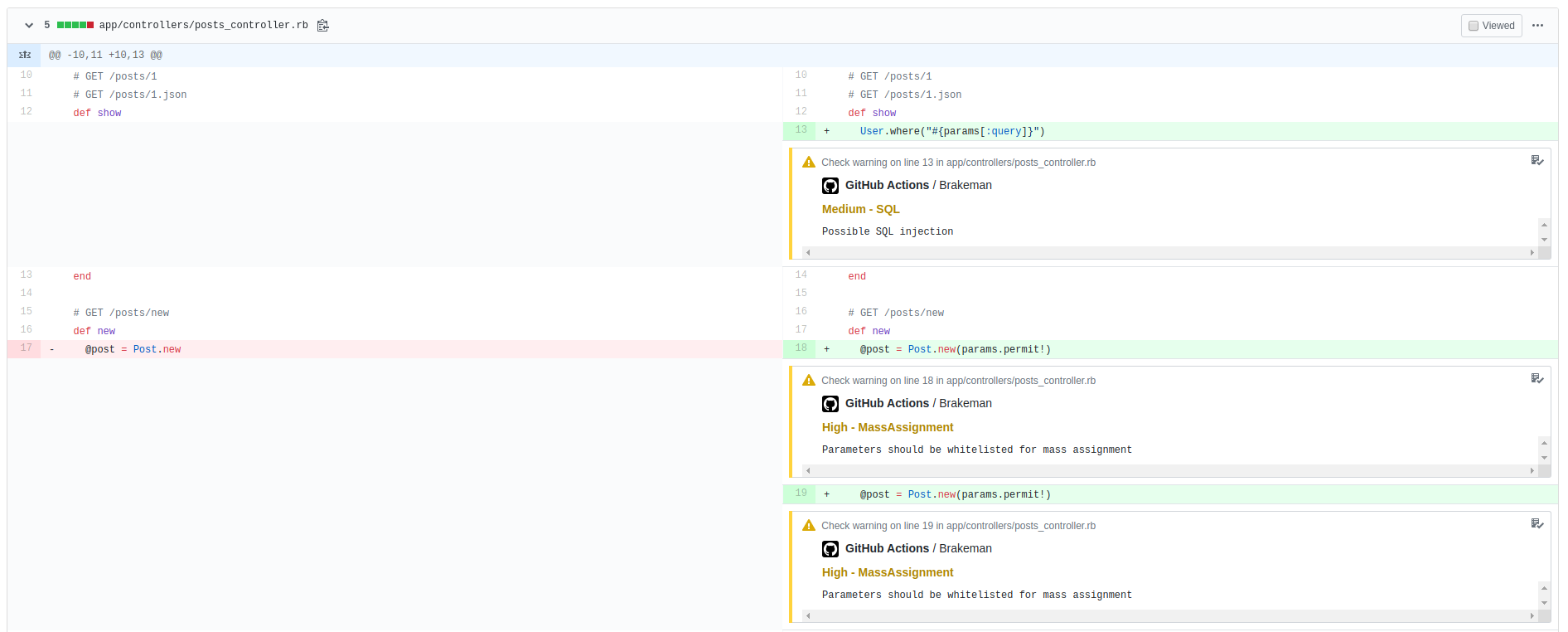Click GitHub logo in SQL injection annotation
The height and width of the screenshot is (632, 1568).
tap(830, 186)
